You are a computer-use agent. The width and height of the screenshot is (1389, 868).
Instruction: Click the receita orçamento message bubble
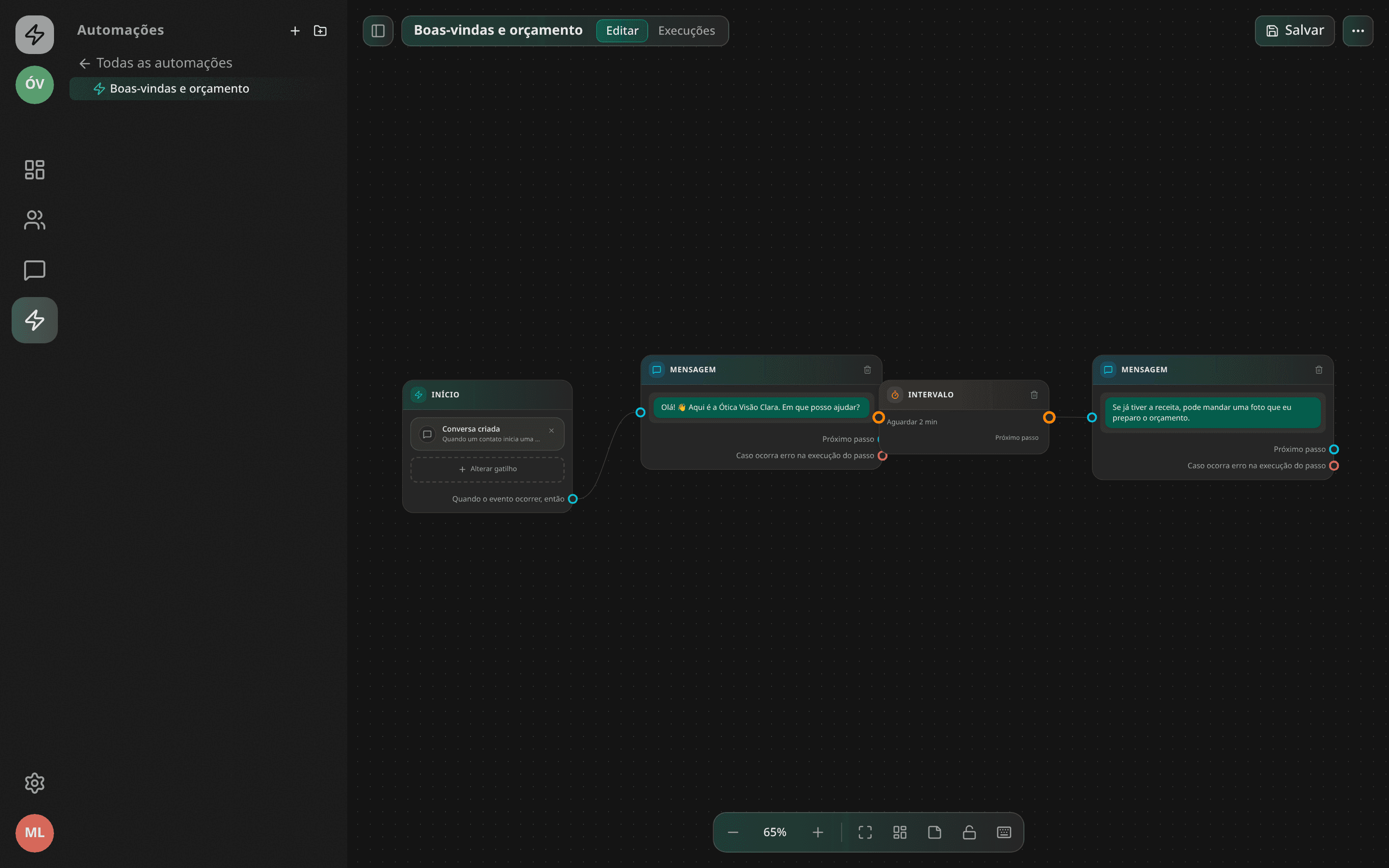(1213, 413)
